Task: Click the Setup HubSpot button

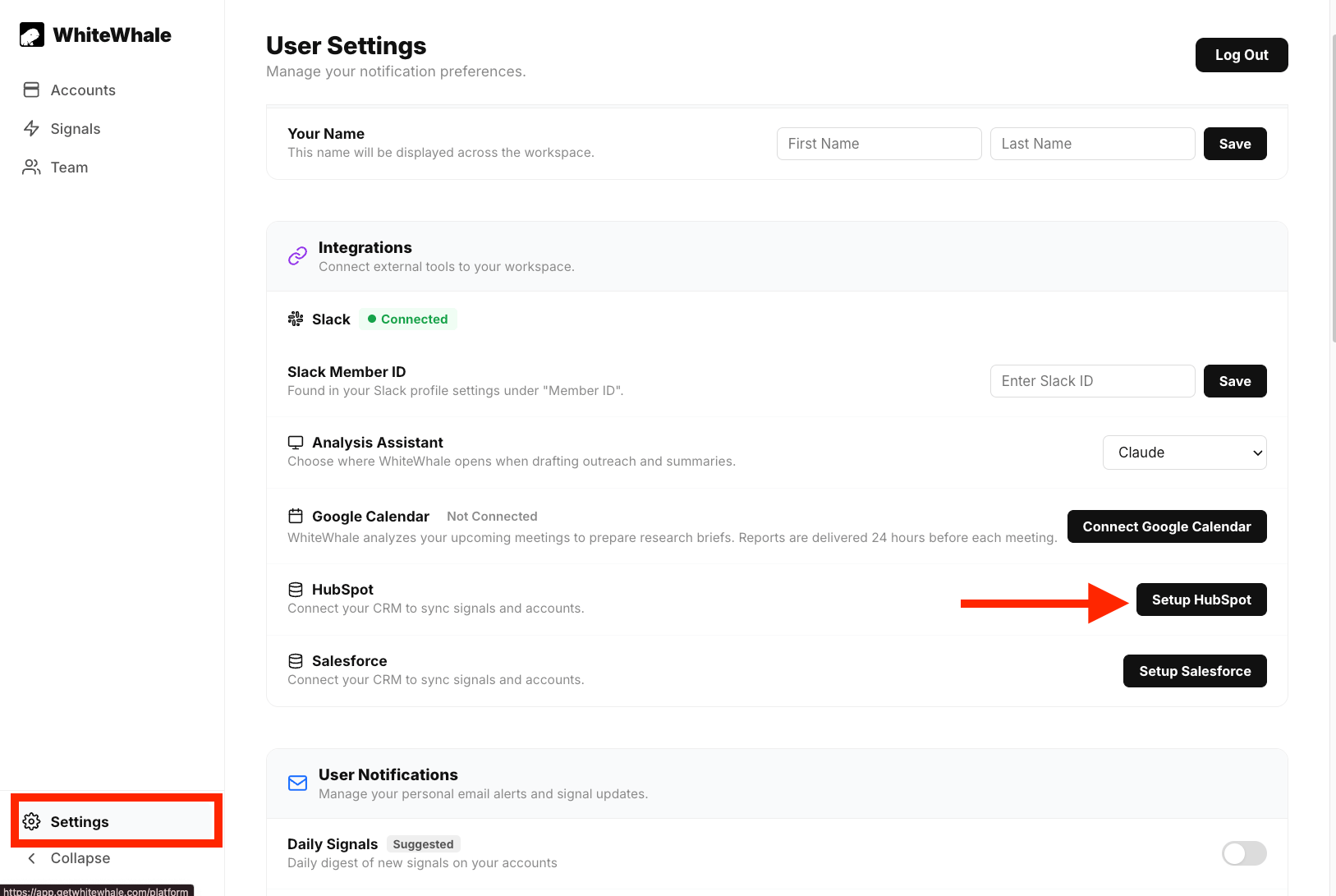Action: [x=1201, y=600]
